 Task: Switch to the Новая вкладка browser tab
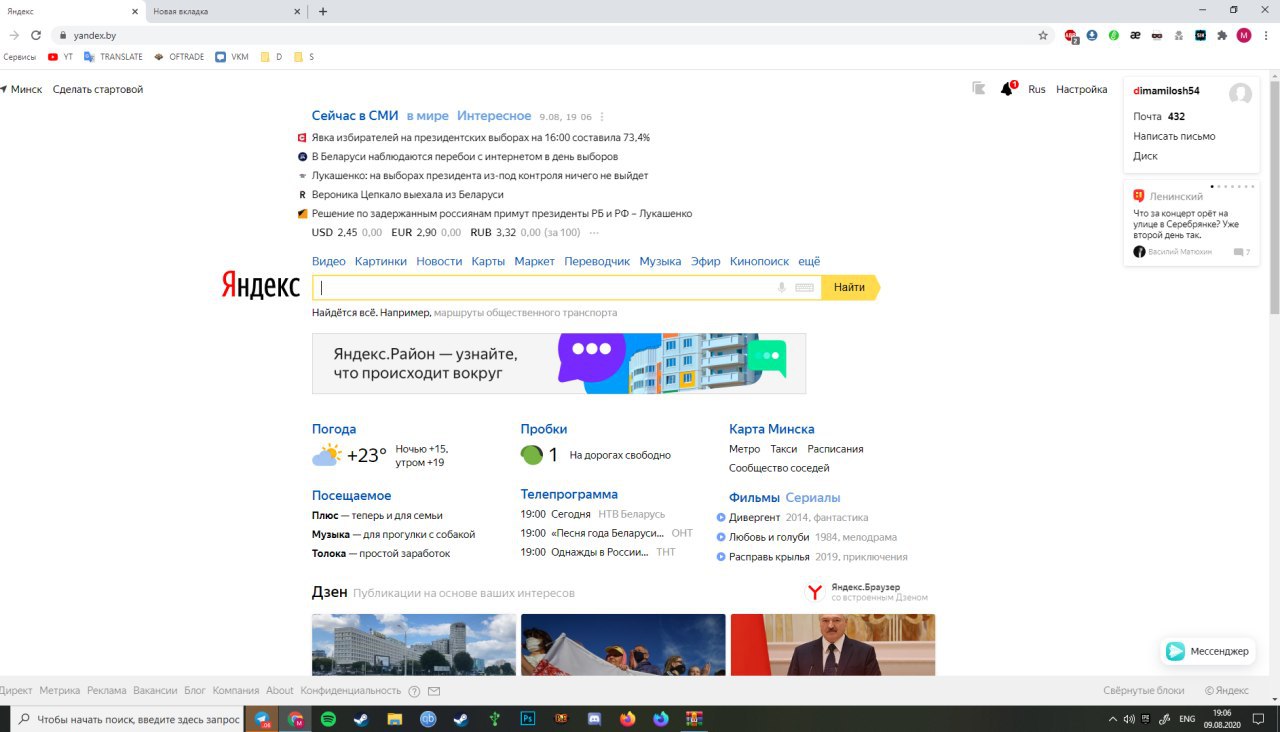(224, 11)
